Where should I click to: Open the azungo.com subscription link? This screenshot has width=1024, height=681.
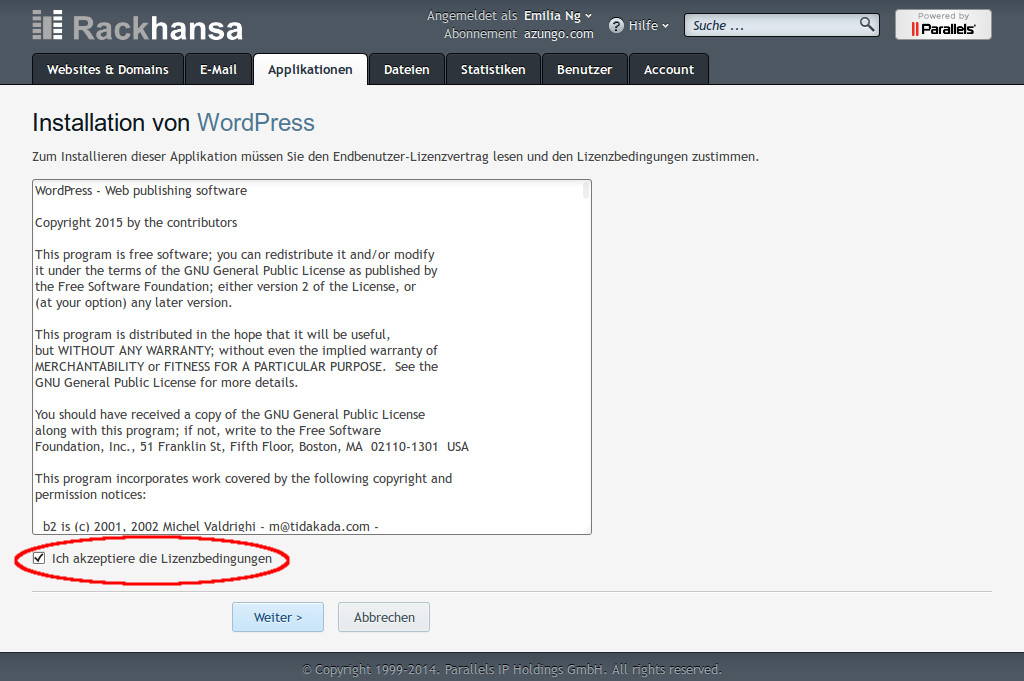pos(558,34)
